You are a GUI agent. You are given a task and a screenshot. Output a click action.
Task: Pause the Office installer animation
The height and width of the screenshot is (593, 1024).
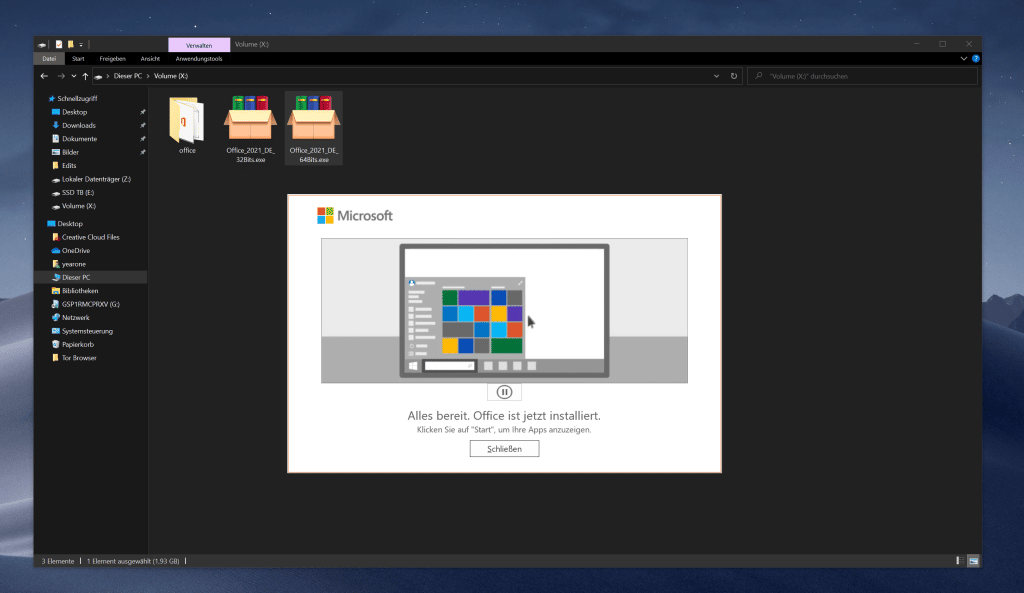(504, 392)
